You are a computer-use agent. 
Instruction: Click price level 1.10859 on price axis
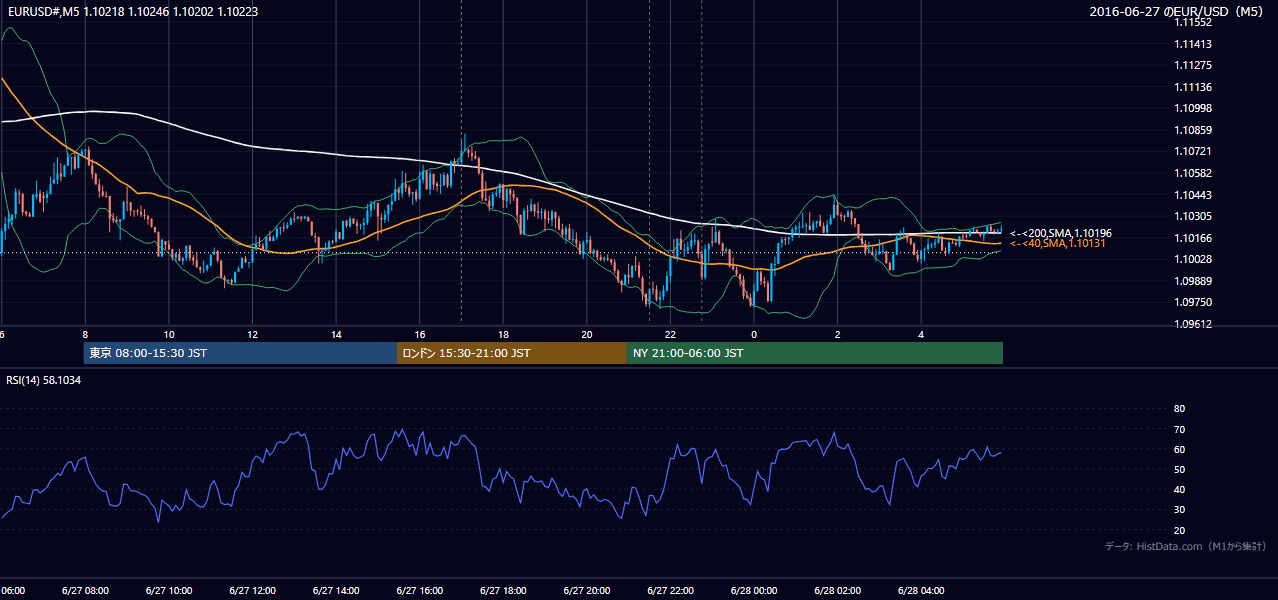(1193, 130)
